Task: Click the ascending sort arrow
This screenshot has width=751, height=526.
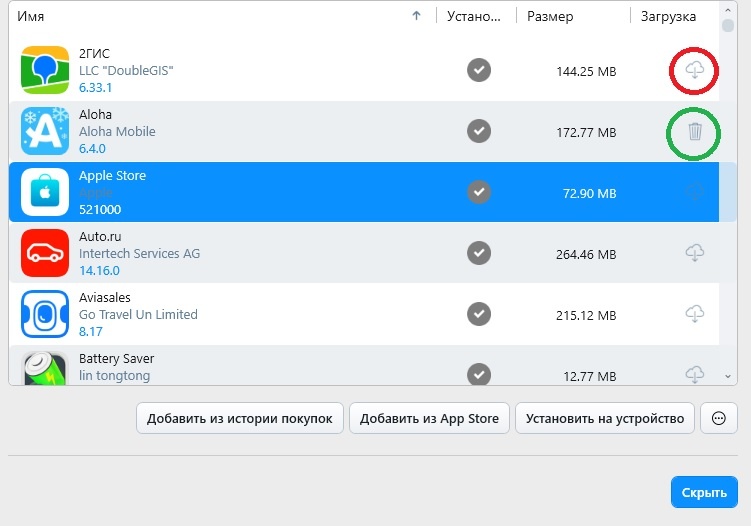Action: click(417, 16)
